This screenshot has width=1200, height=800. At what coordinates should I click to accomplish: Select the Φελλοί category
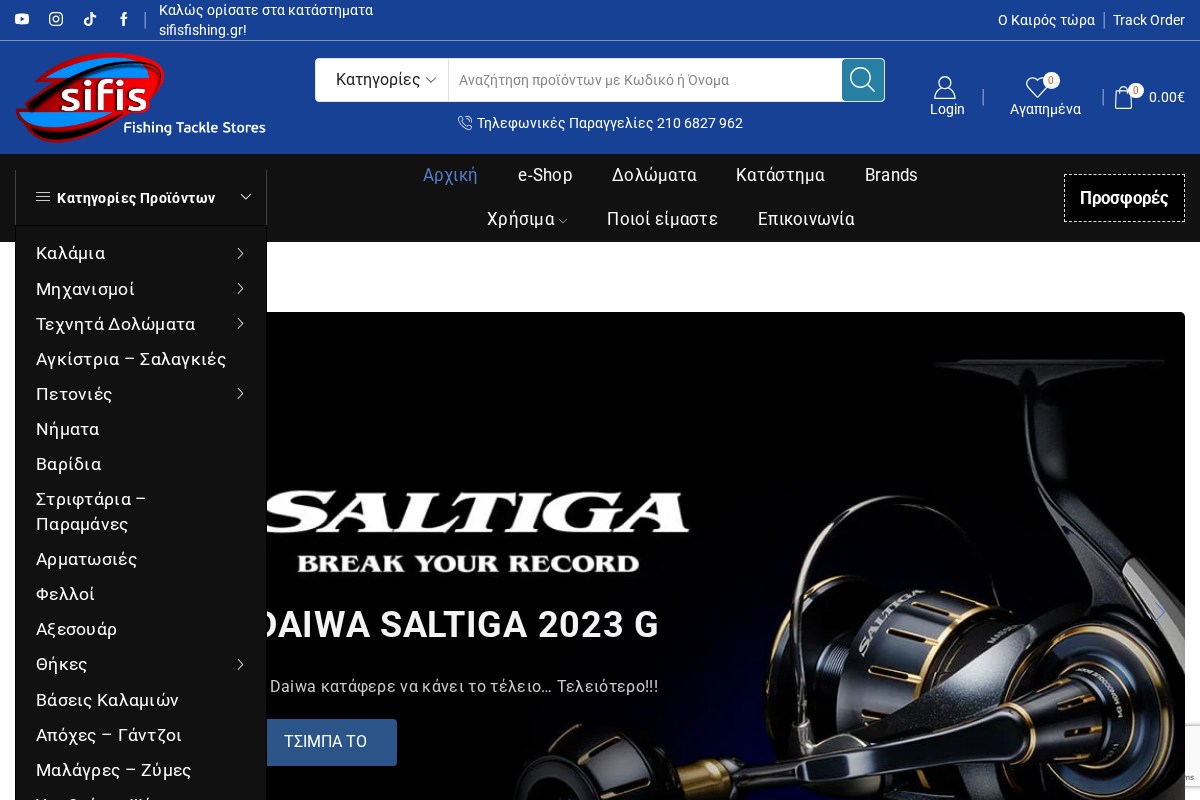[x=65, y=594]
